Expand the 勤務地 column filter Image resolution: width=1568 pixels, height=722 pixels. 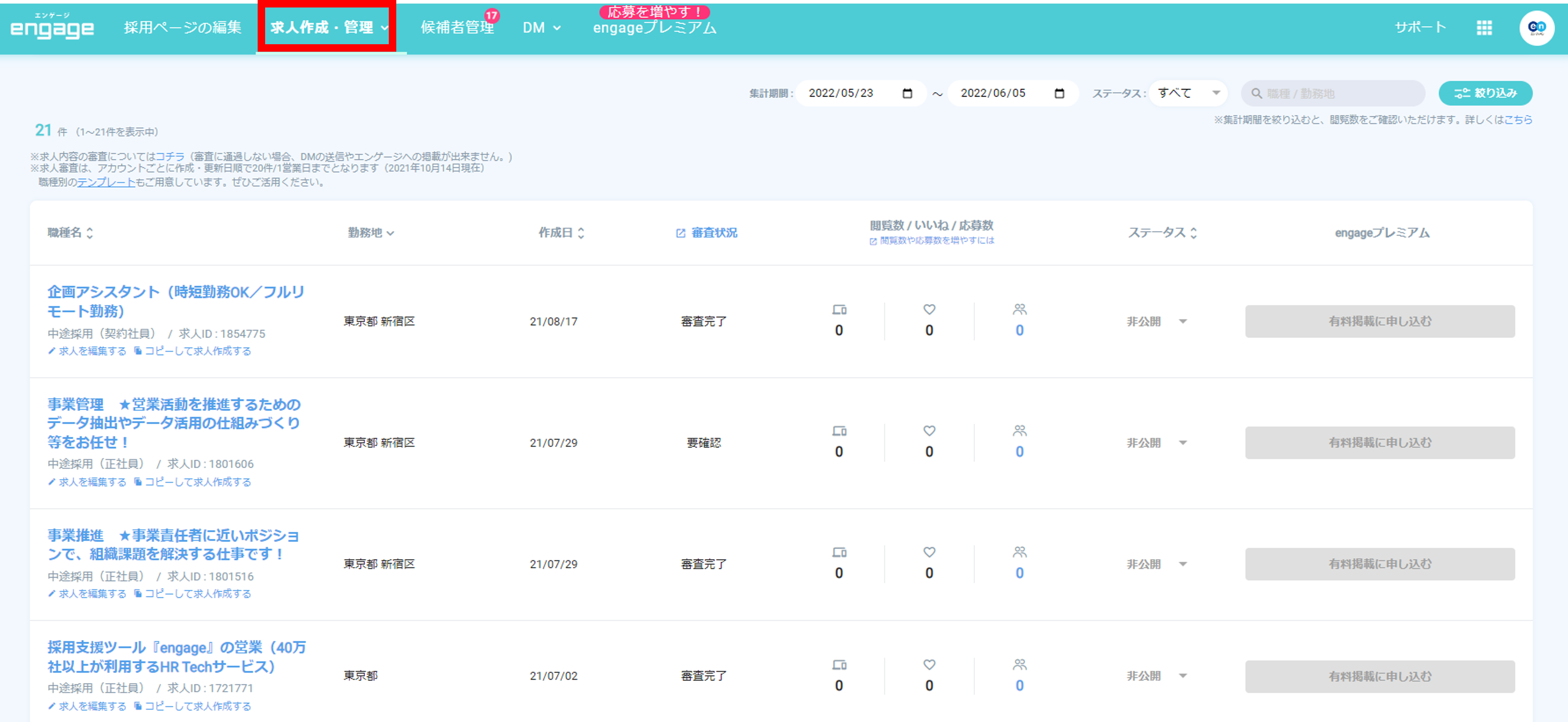pyautogui.click(x=371, y=232)
